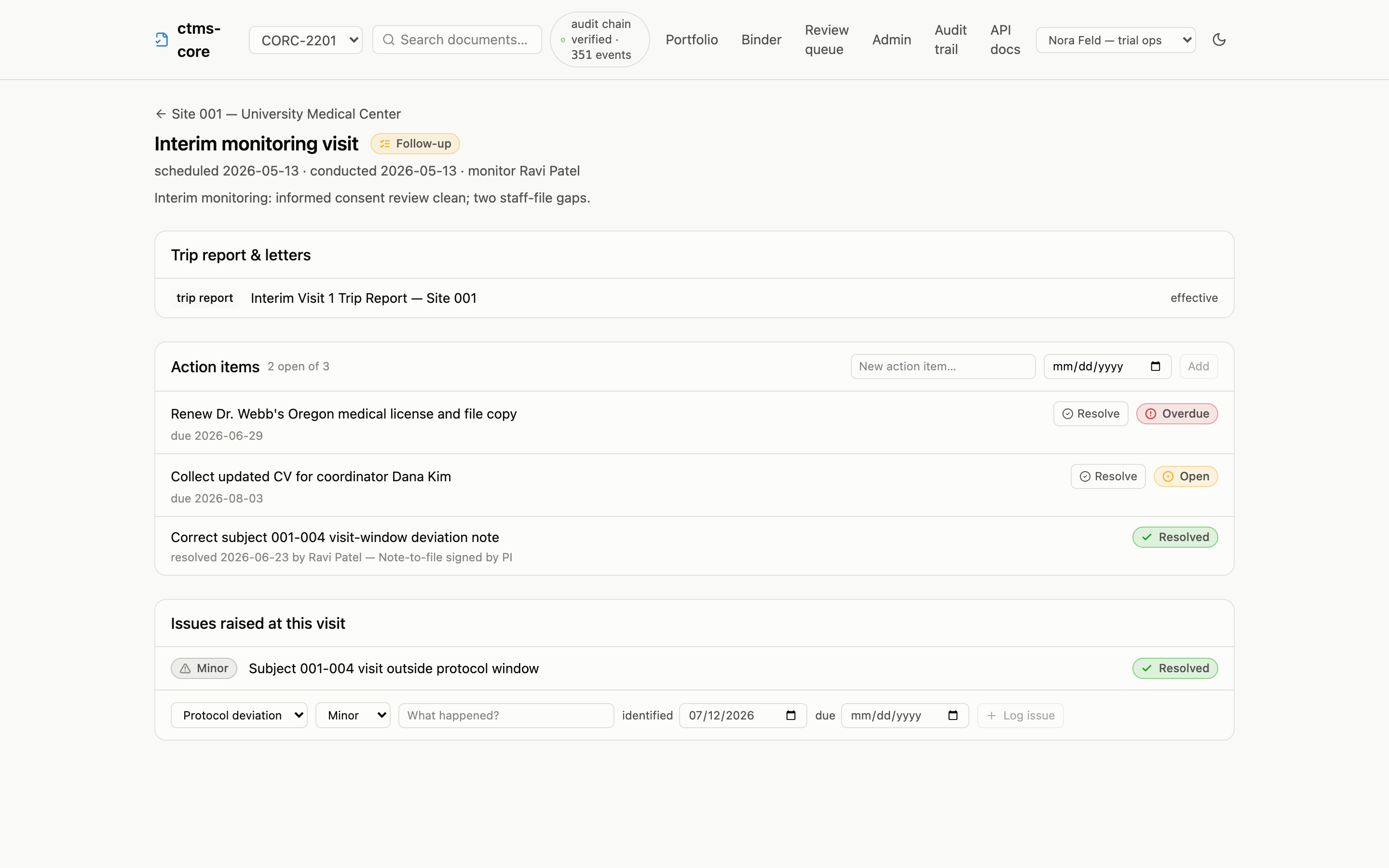
Task: Go to Portfolio
Action: pos(692,40)
